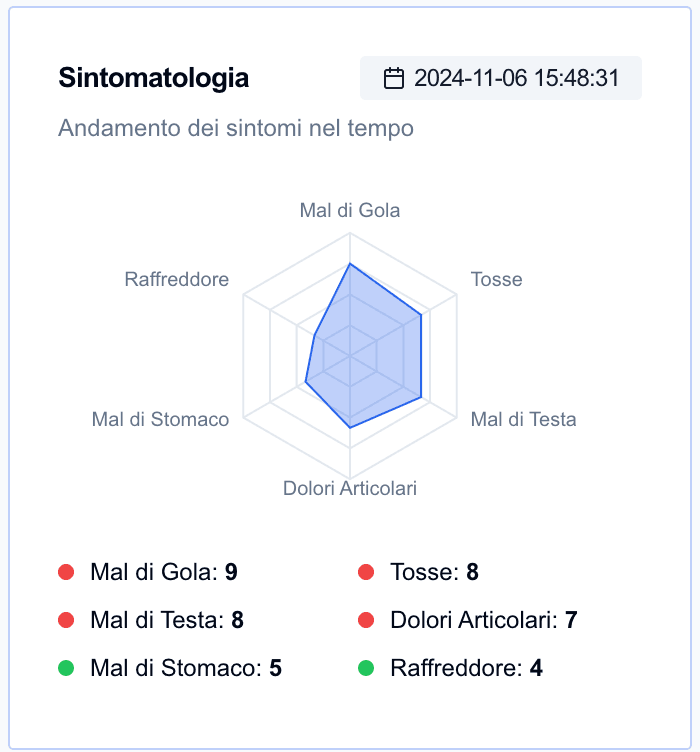Click the Mal di Gola: 9 legend entry
700x752 pixels.
click(148, 572)
